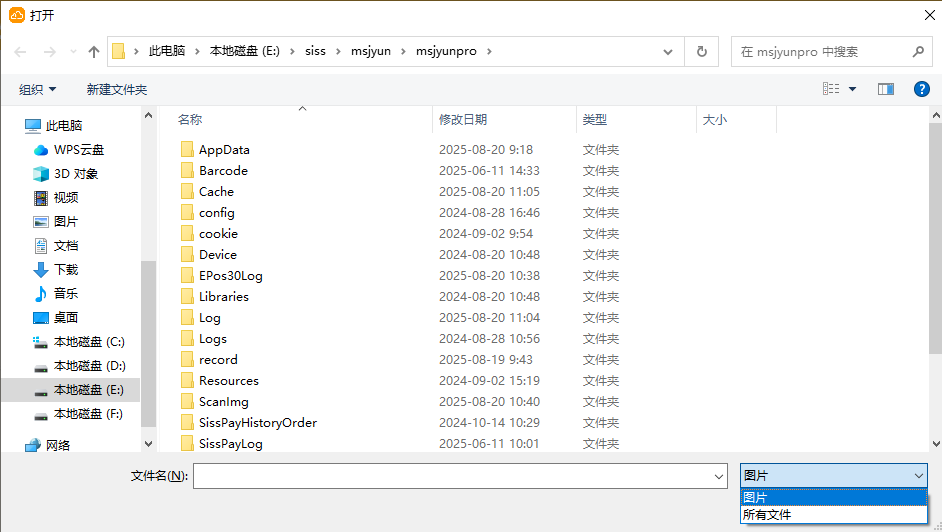The image size is (942, 532).
Task: Open the file name history dropdown
Action: (x=719, y=476)
